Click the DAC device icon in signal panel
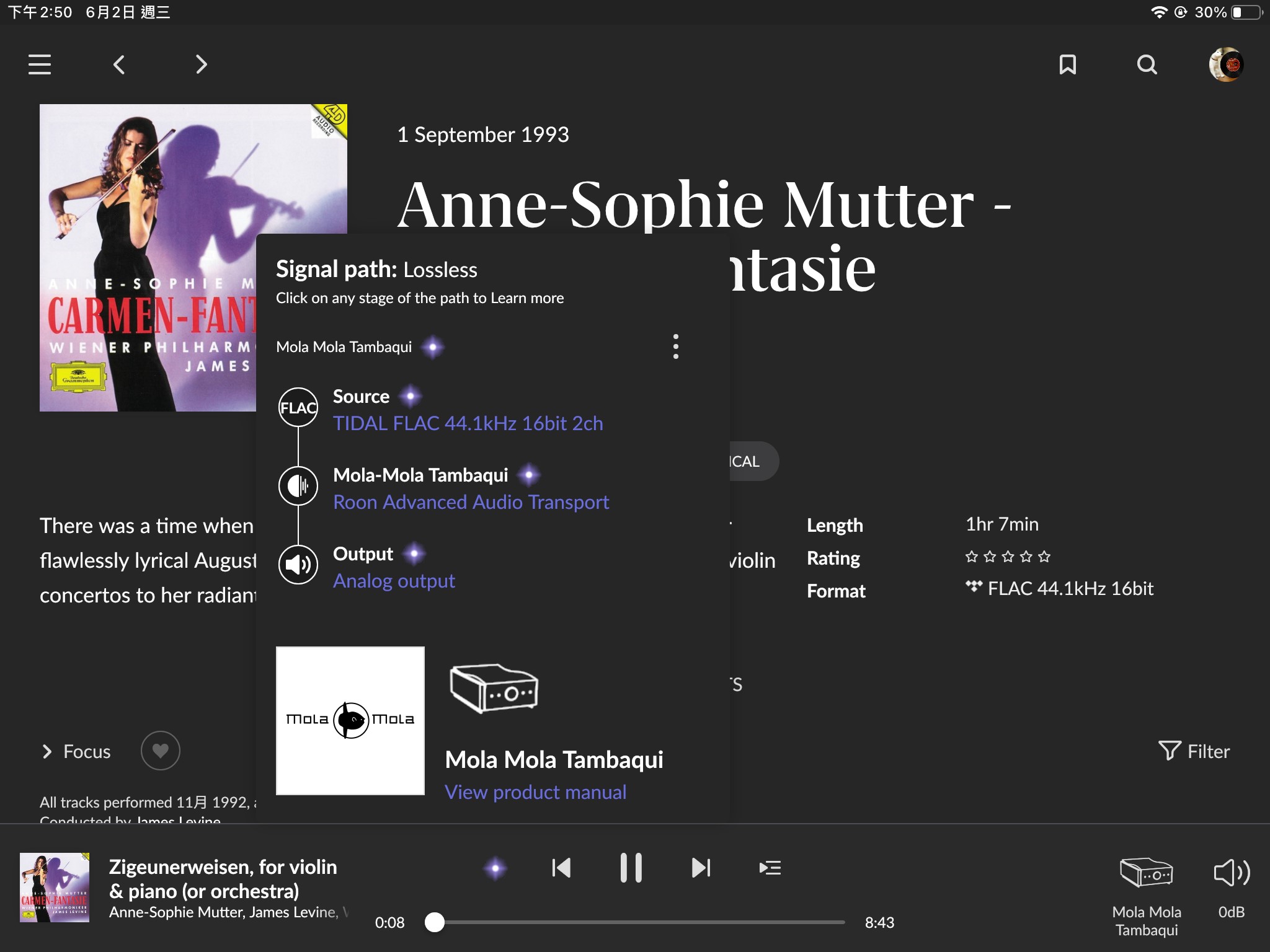 tap(494, 689)
